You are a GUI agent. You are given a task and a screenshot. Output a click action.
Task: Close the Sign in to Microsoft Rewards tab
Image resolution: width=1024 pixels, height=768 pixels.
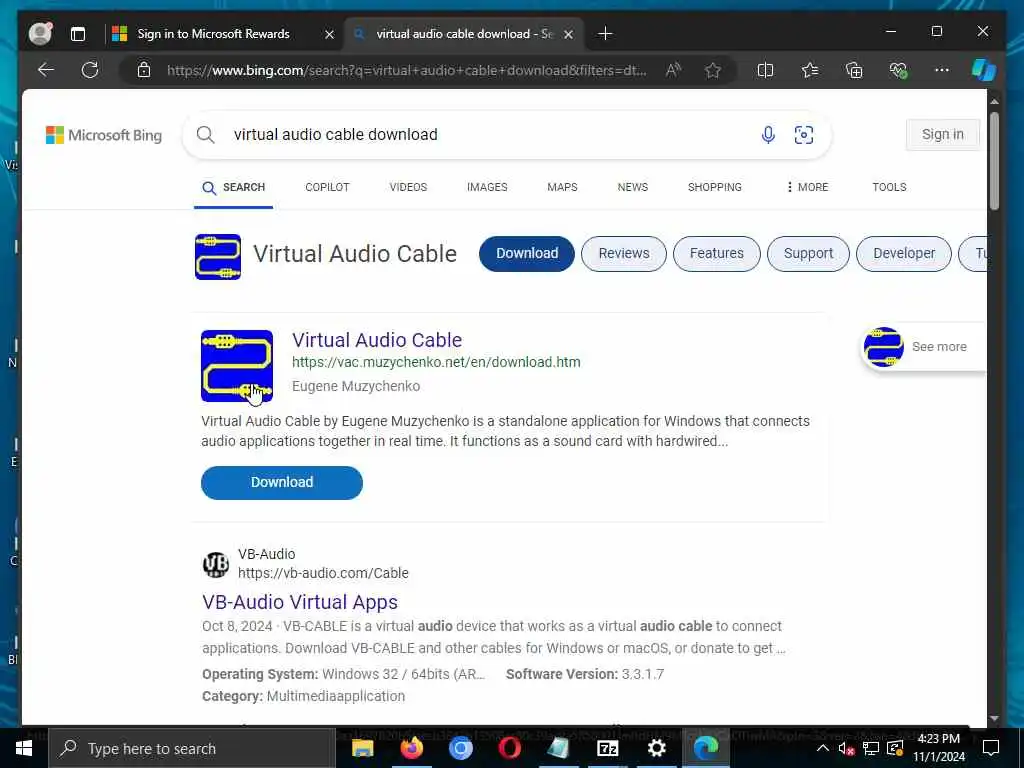click(x=330, y=34)
